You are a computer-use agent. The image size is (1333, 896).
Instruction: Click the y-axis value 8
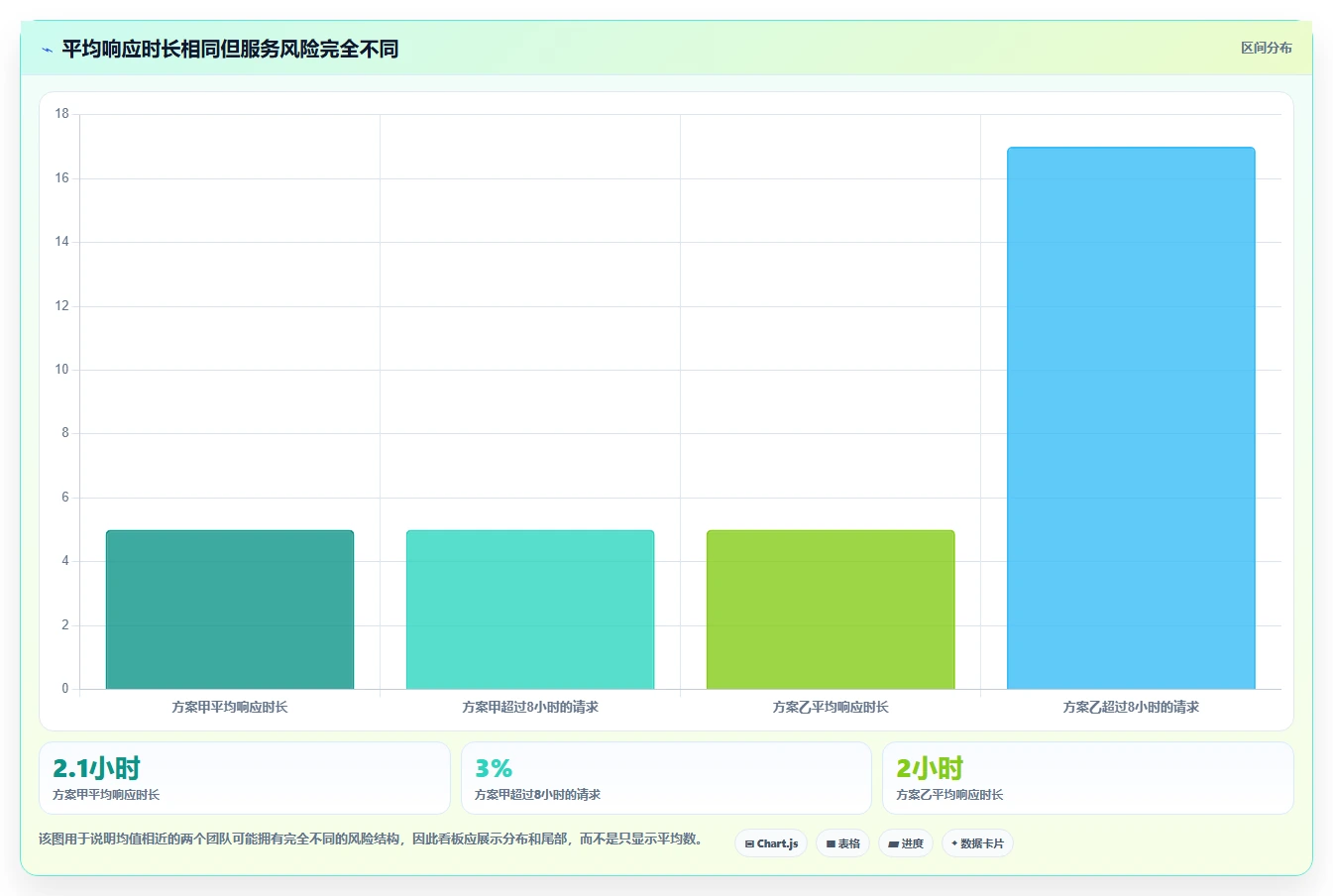65,433
